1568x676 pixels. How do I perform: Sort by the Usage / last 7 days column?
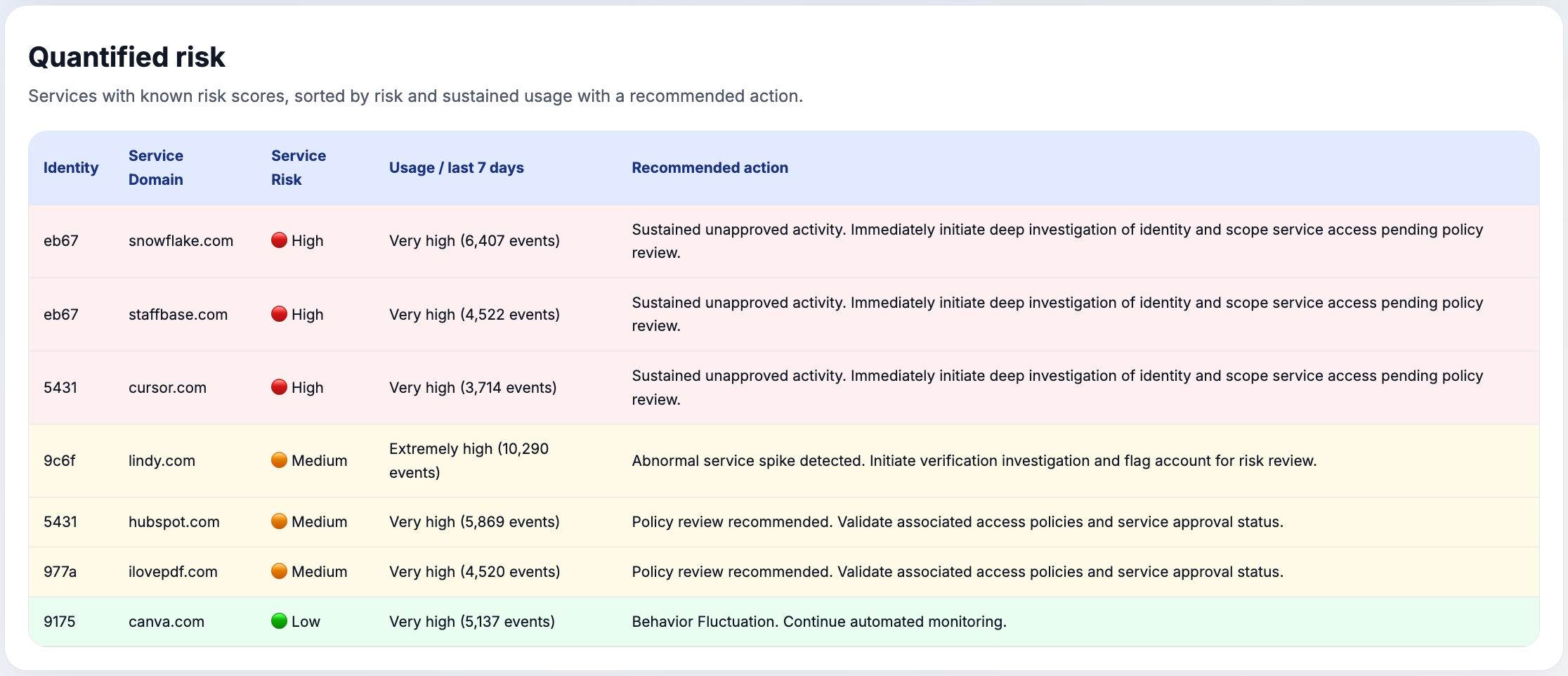tap(456, 167)
